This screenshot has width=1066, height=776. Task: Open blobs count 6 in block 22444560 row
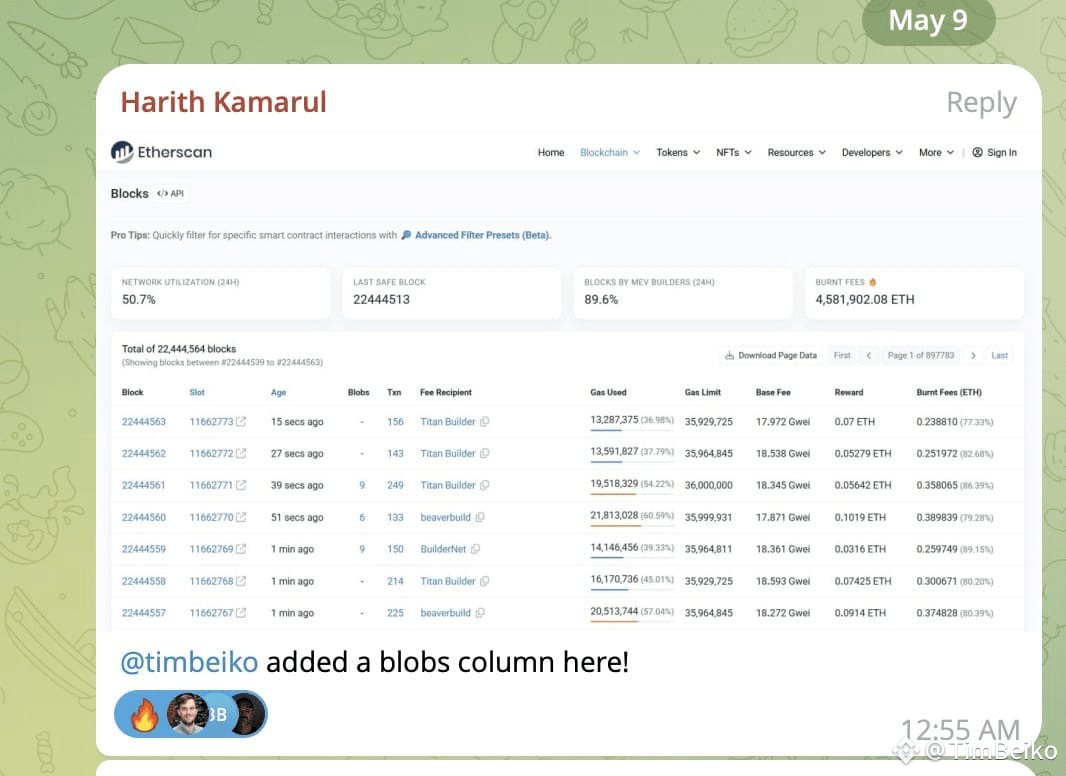pyautogui.click(x=362, y=517)
